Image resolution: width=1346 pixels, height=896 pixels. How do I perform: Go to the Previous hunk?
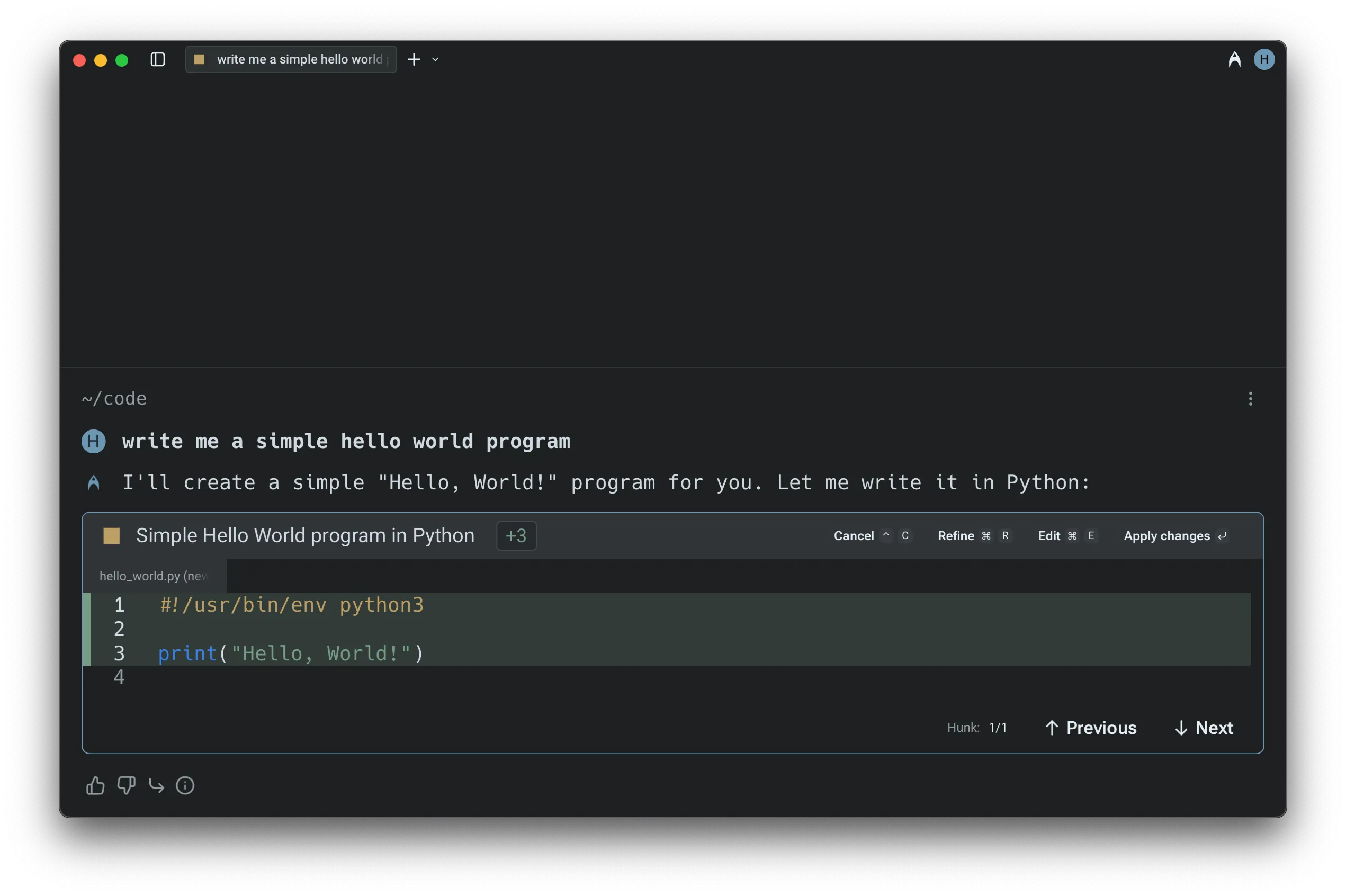tap(1090, 728)
